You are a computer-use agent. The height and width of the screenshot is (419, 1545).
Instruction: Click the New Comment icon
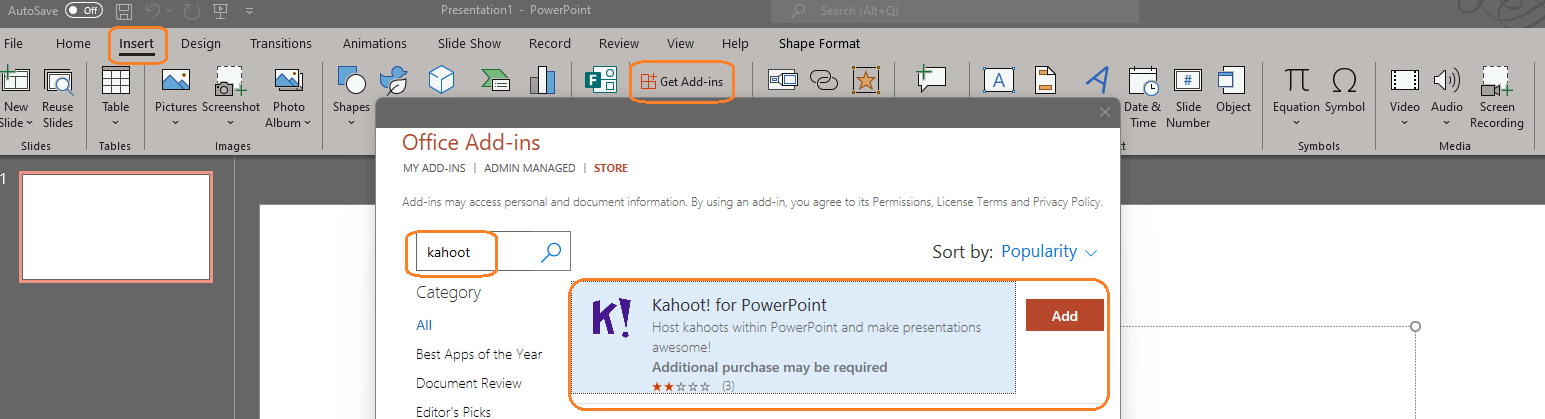coord(931,81)
